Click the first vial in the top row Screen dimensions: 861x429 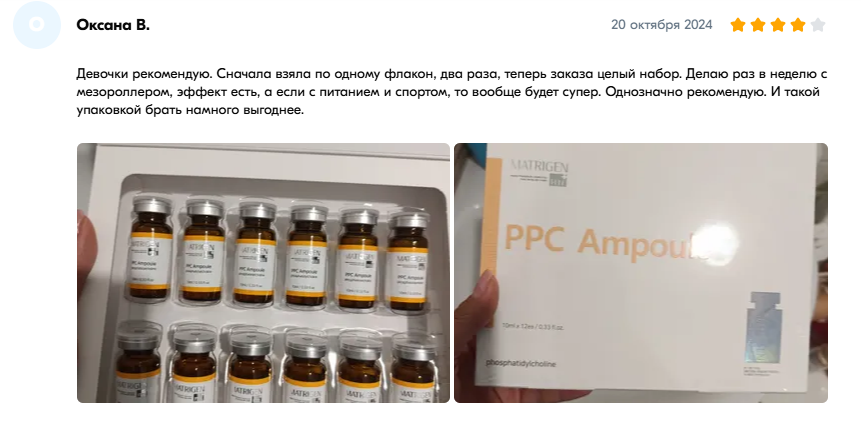[152, 248]
